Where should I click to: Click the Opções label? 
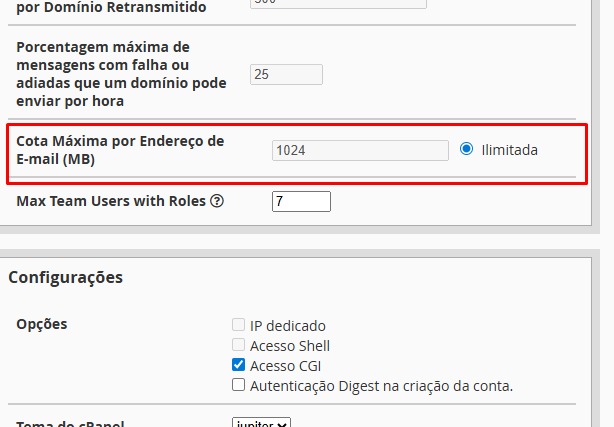pyautogui.click(x=42, y=325)
